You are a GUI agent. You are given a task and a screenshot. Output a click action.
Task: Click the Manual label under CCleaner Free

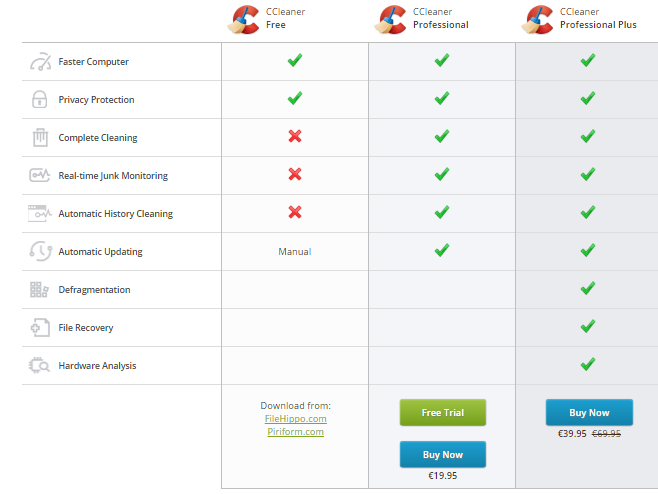pos(295,252)
